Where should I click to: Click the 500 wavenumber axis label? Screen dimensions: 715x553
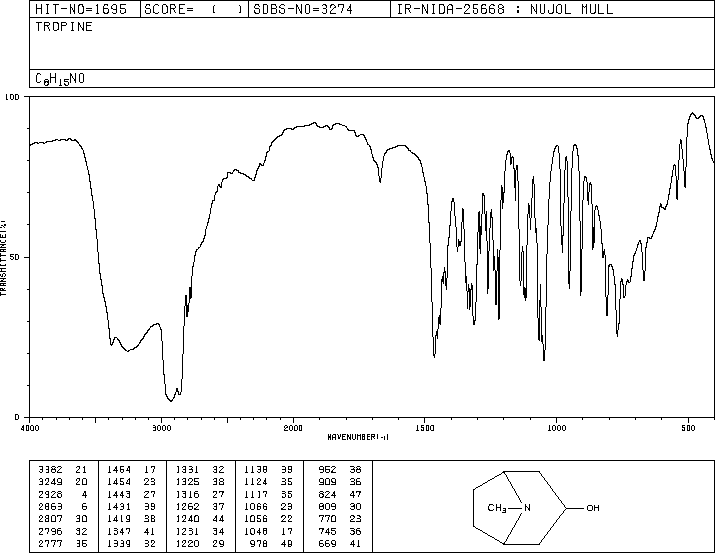(688, 428)
